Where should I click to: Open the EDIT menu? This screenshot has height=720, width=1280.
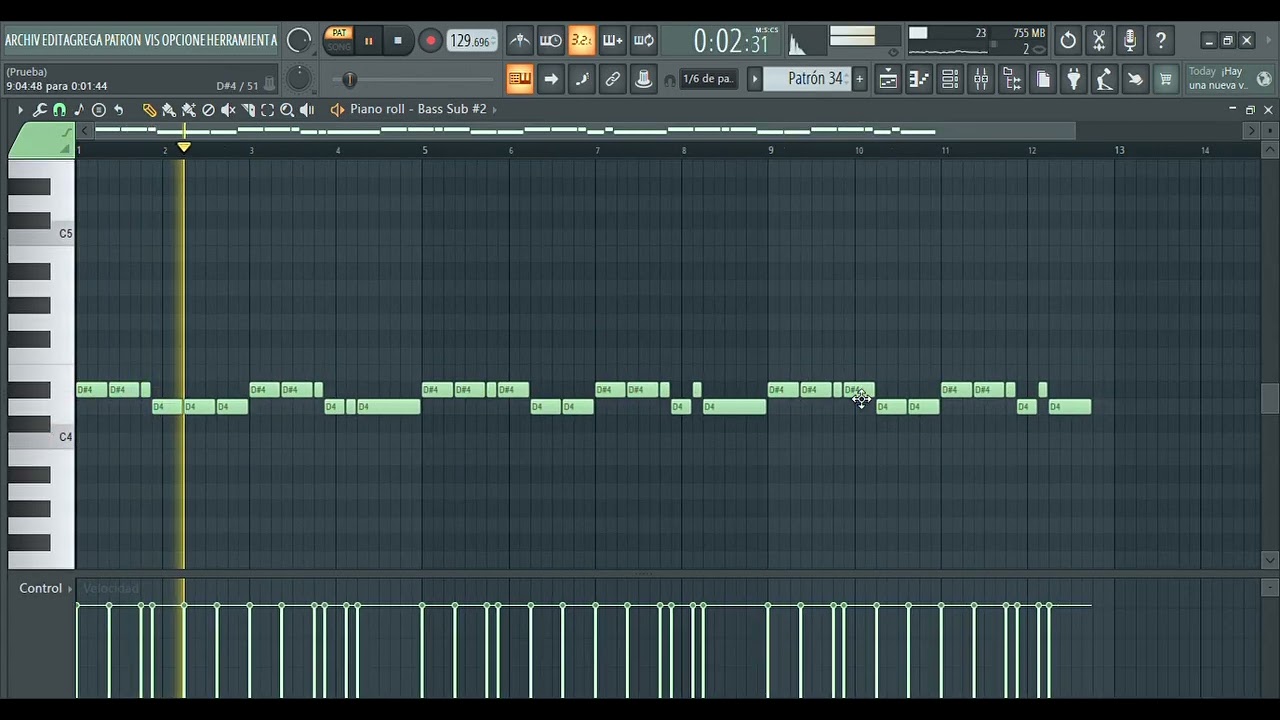(x=52, y=40)
